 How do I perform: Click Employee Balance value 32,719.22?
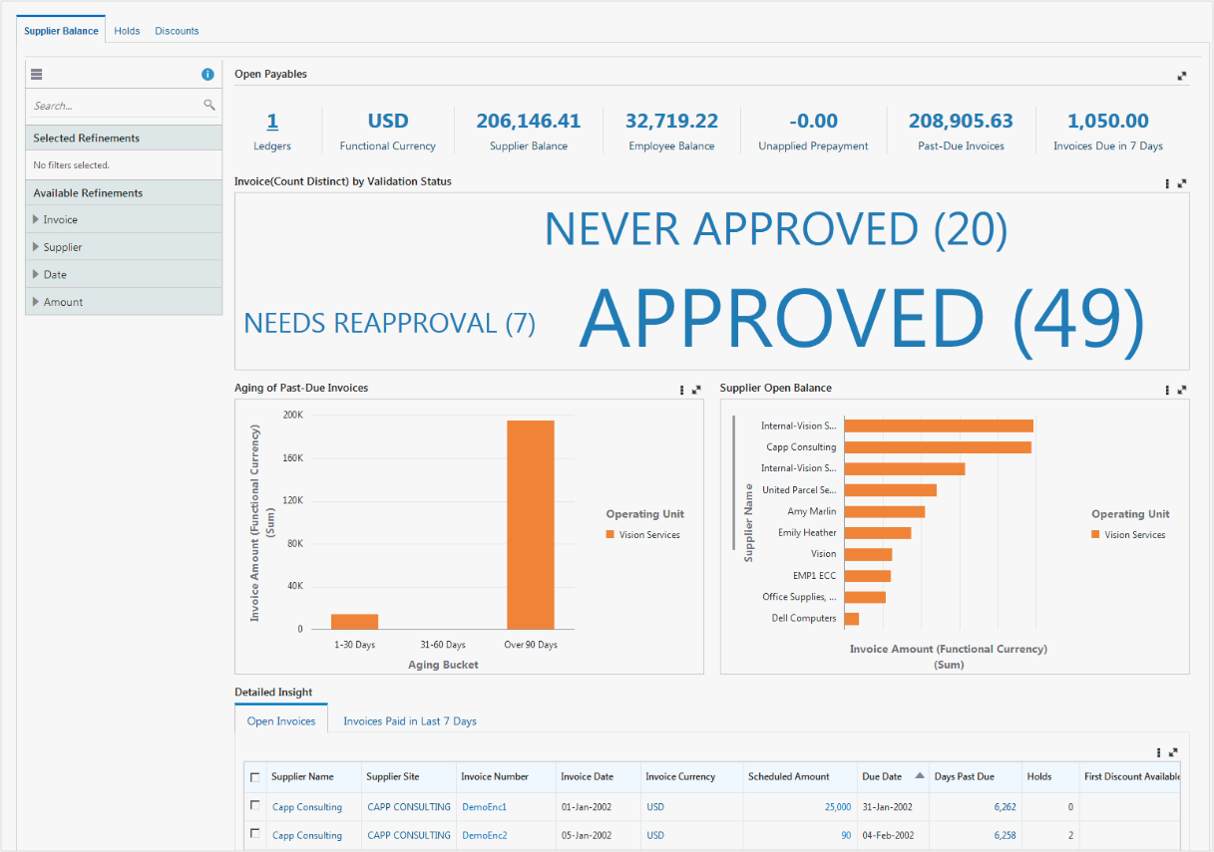point(672,121)
